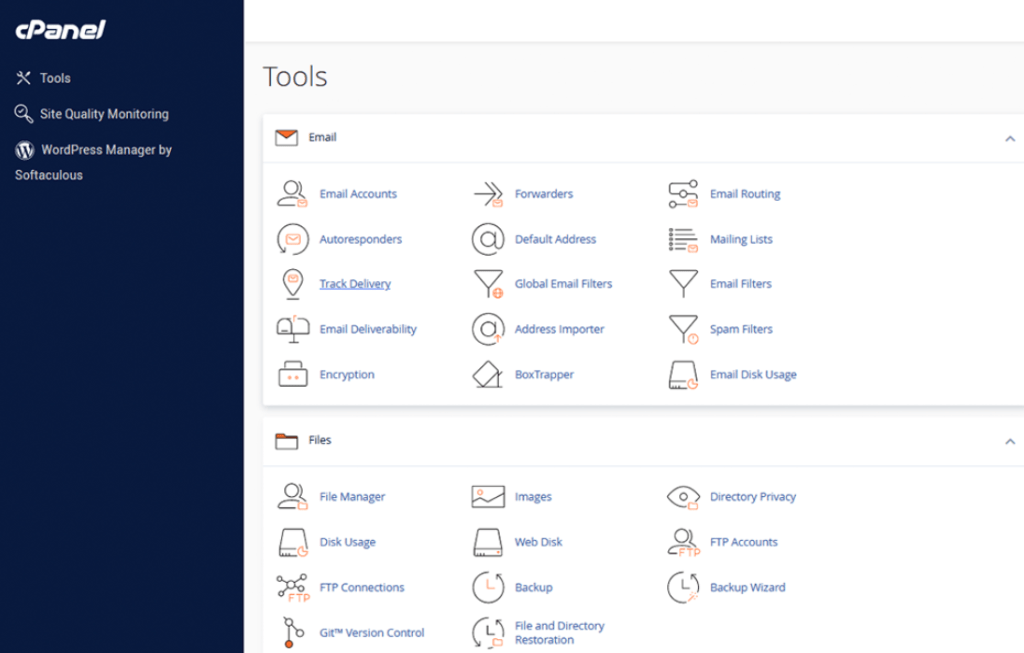Click the Address Importer icon

pos(488,329)
